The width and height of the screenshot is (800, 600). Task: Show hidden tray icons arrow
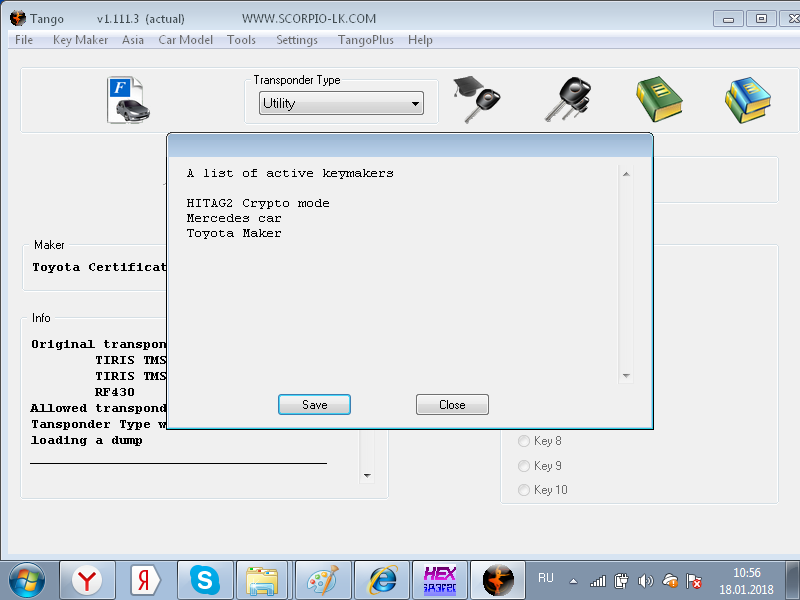[573, 581]
